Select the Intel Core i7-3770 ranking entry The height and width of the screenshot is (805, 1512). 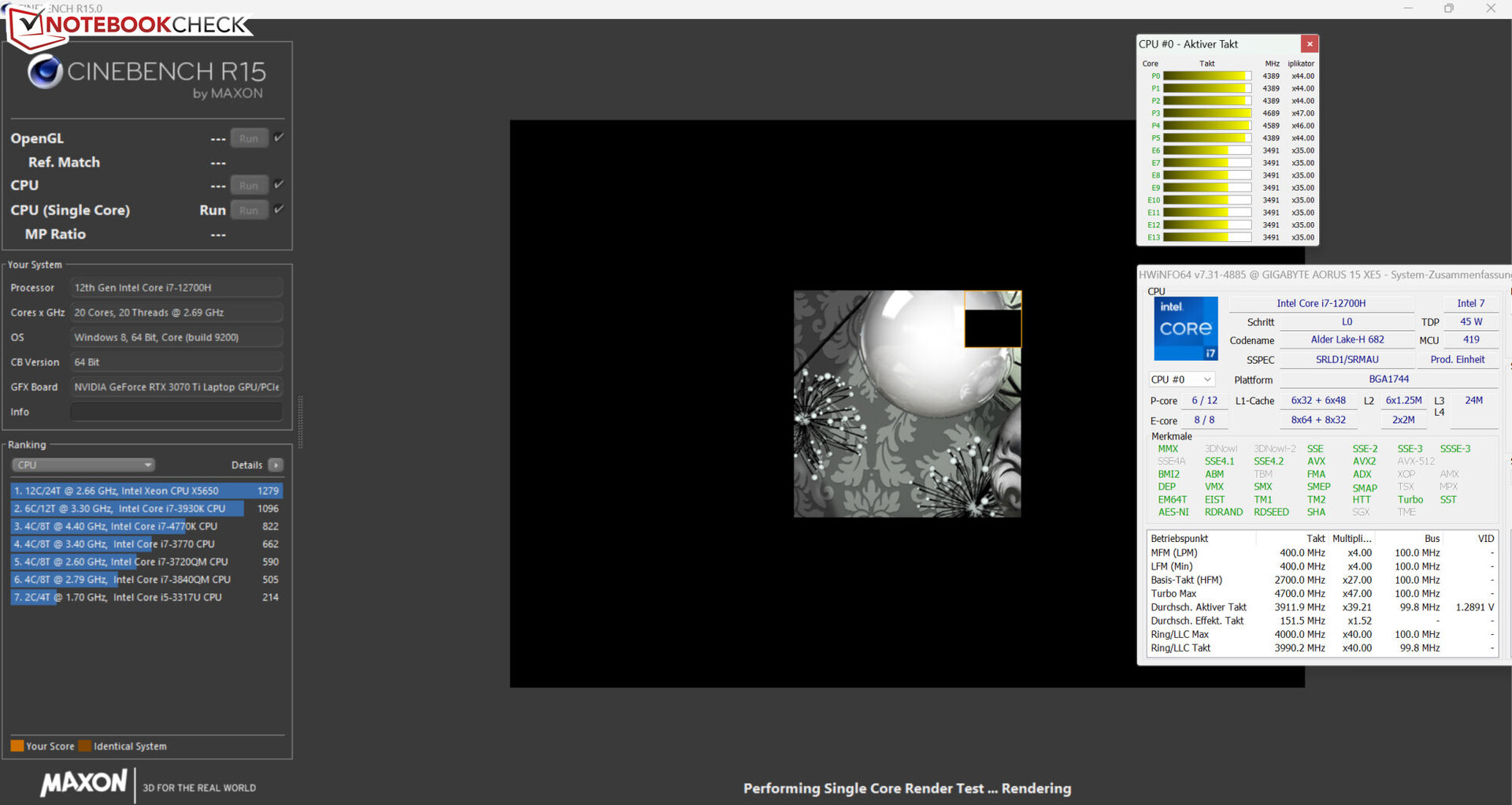point(146,544)
